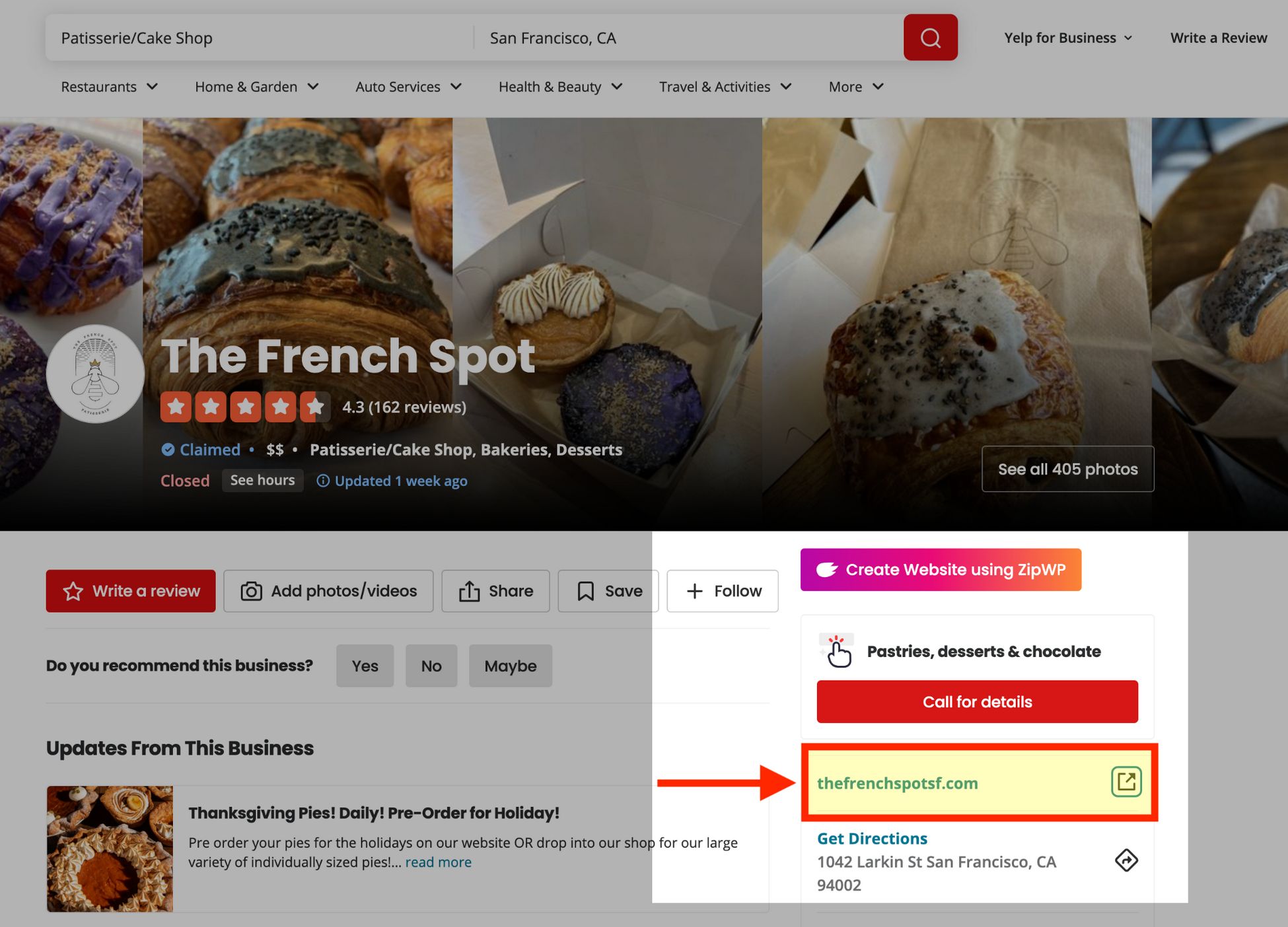Click the directions icon beside the address
Screen dimensions: 1288x927
1127,860
